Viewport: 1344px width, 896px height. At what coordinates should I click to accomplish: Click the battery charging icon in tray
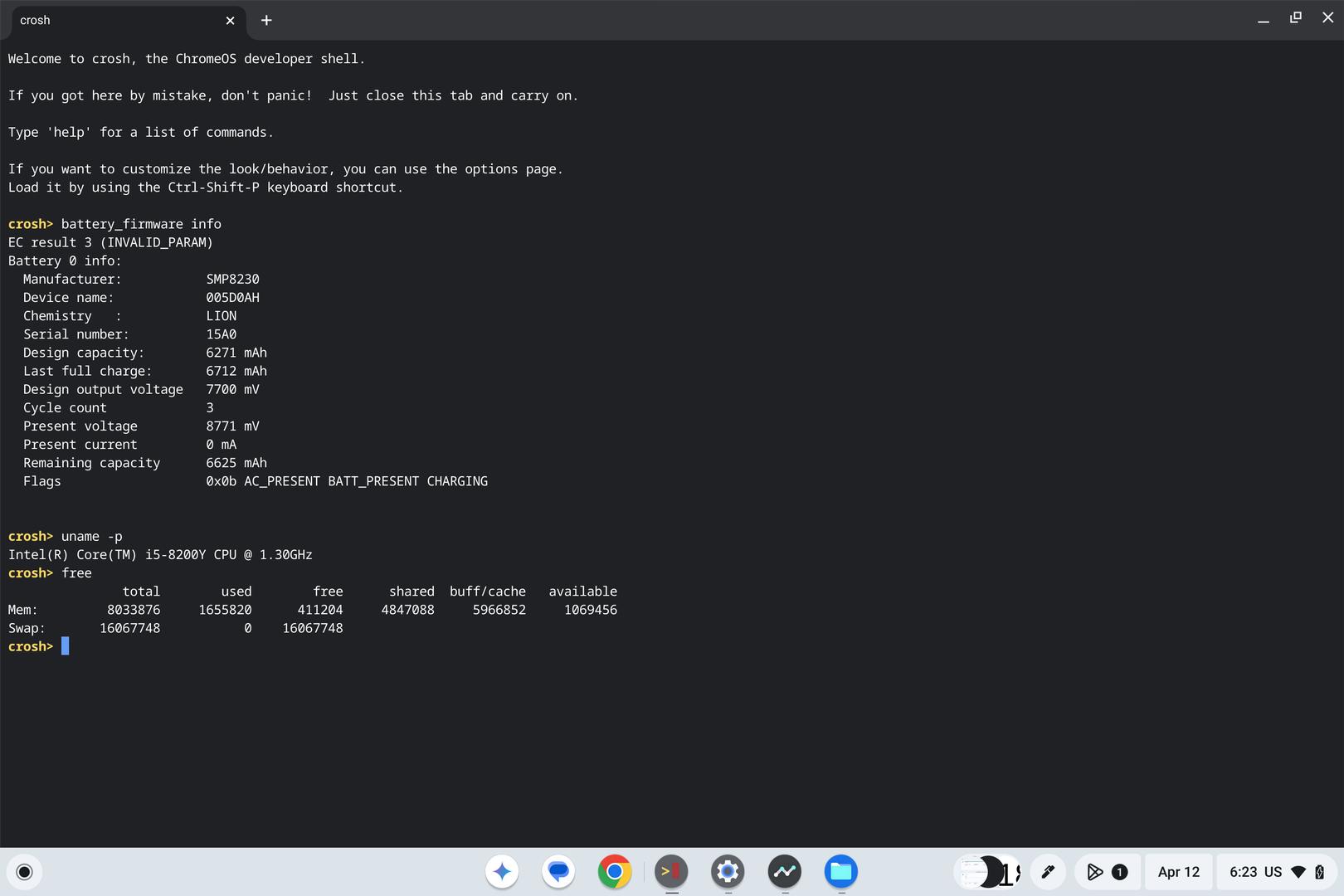click(1319, 872)
